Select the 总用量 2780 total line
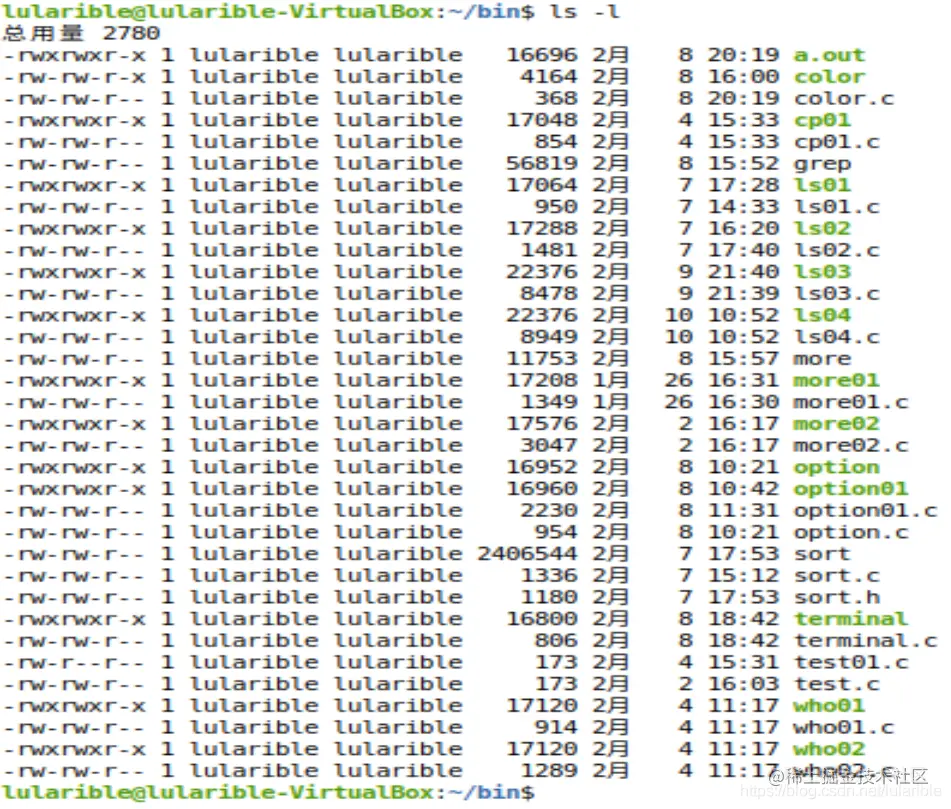This screenshot has height=809, width=951. pyautogui.click(x=81, y=33)
